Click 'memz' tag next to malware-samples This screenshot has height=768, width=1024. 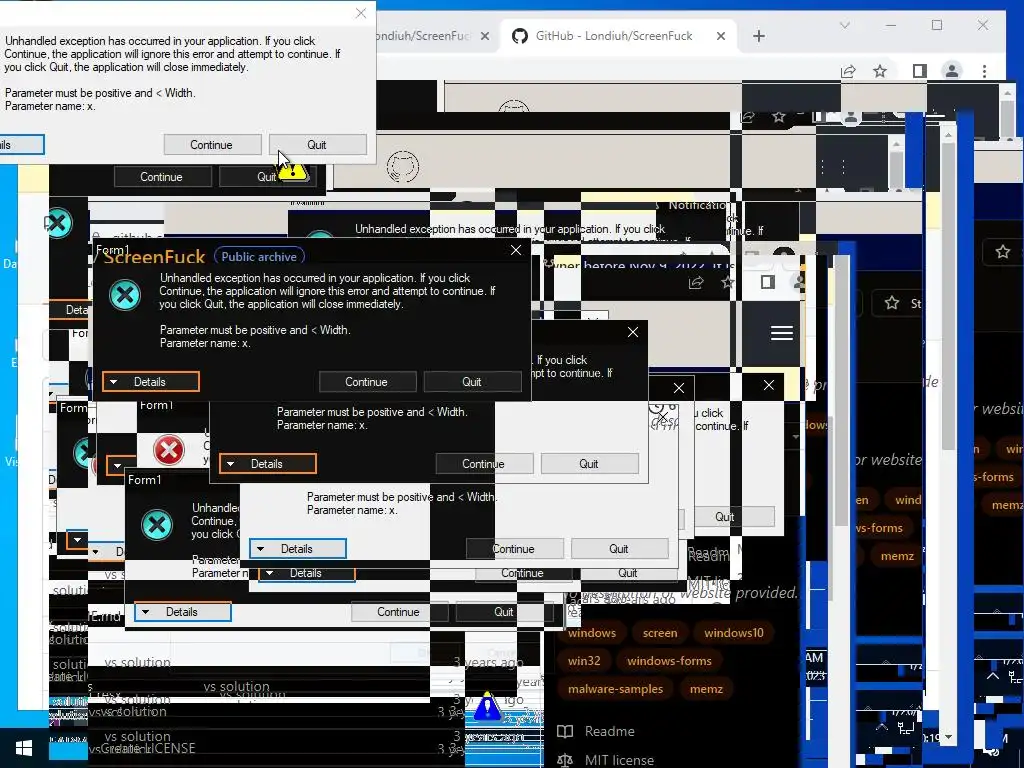pos(706,689)
